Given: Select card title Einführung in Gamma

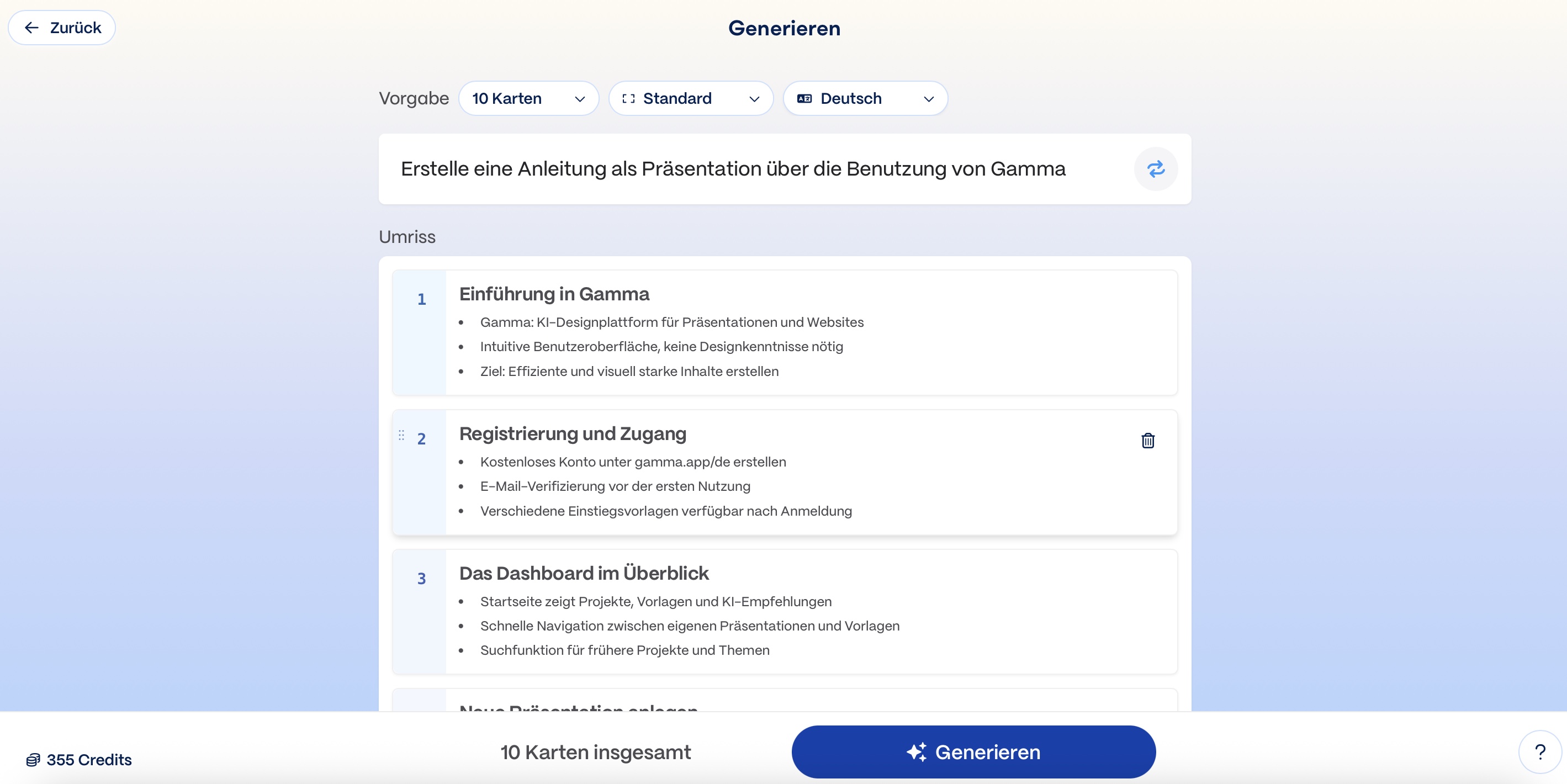Looking at the screenshot, I should point(554,294).
